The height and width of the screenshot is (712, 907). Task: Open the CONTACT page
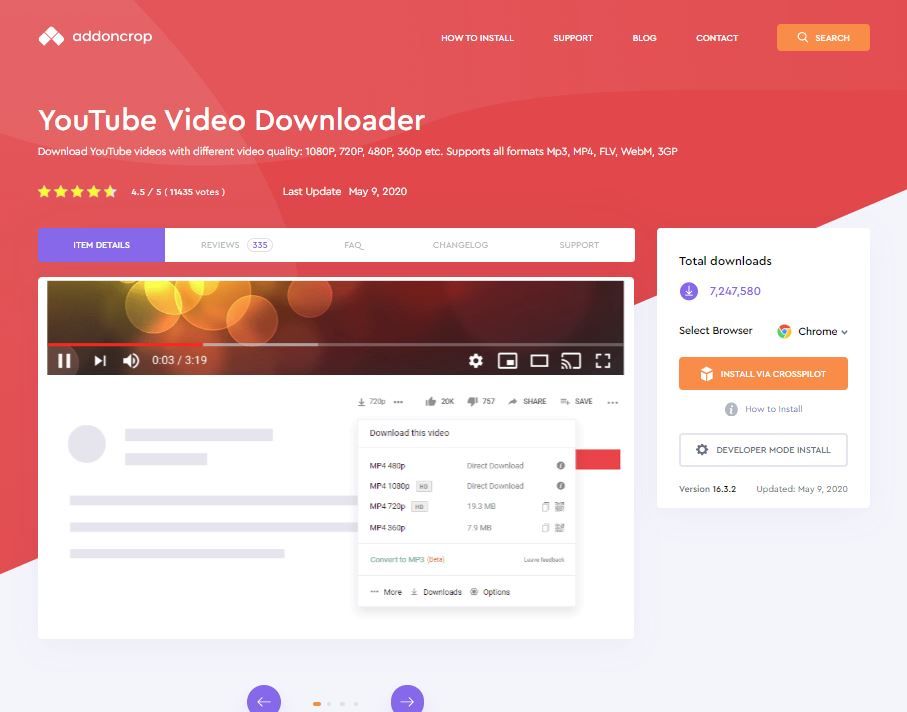pos(717,38)
